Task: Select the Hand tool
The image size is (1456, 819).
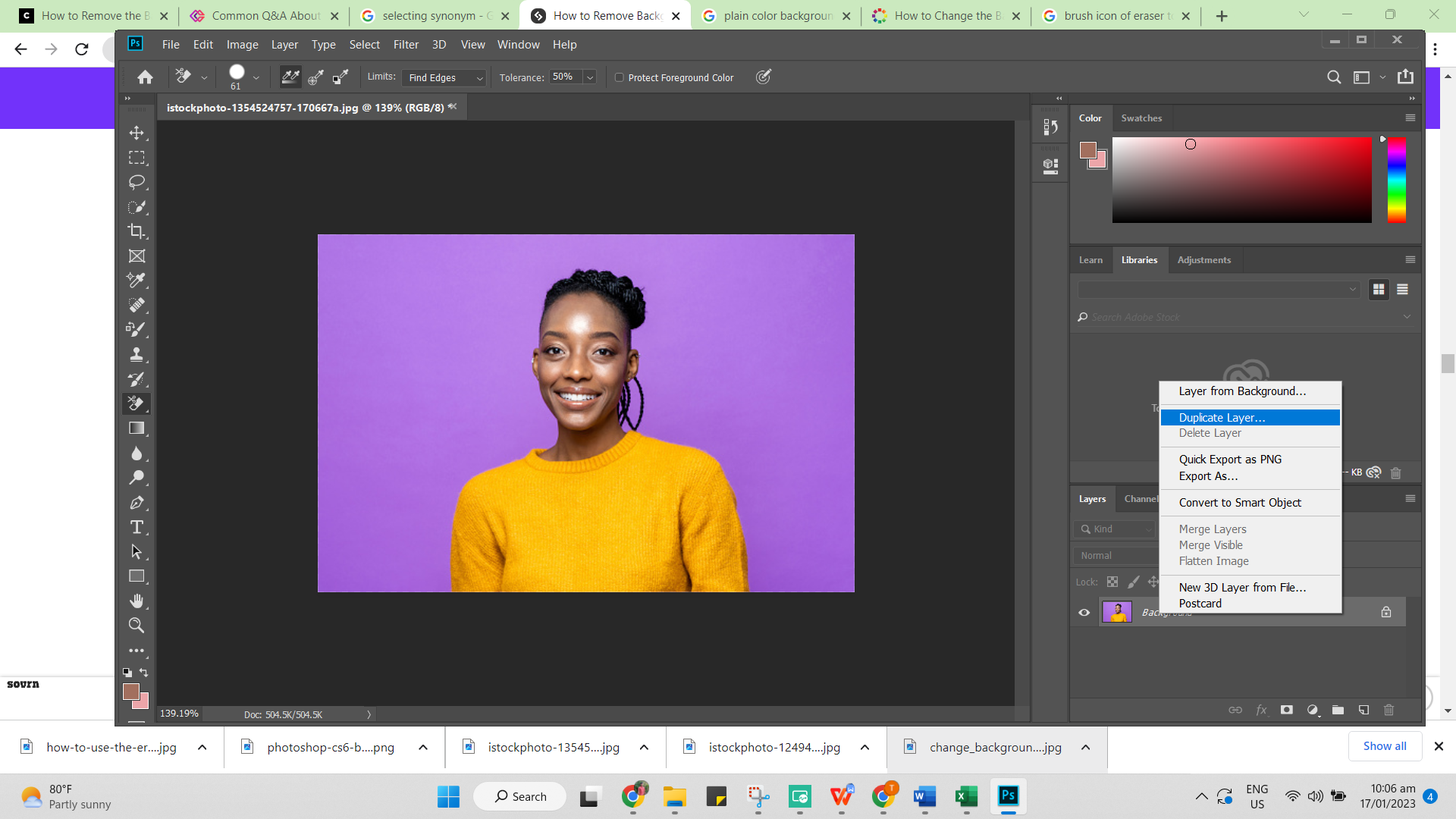Action: pos(137,600)
